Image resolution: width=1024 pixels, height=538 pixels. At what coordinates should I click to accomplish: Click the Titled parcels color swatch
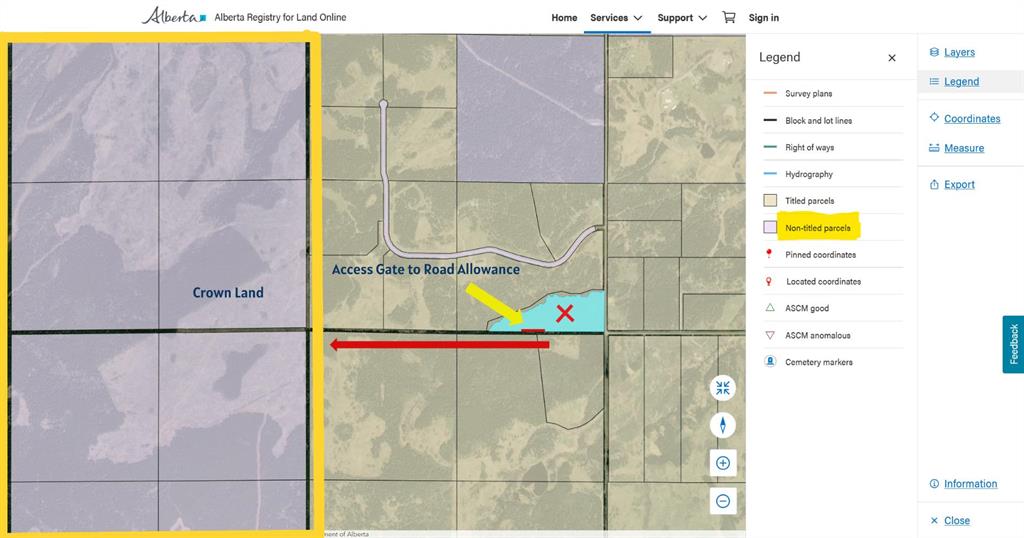click(770, 200)
